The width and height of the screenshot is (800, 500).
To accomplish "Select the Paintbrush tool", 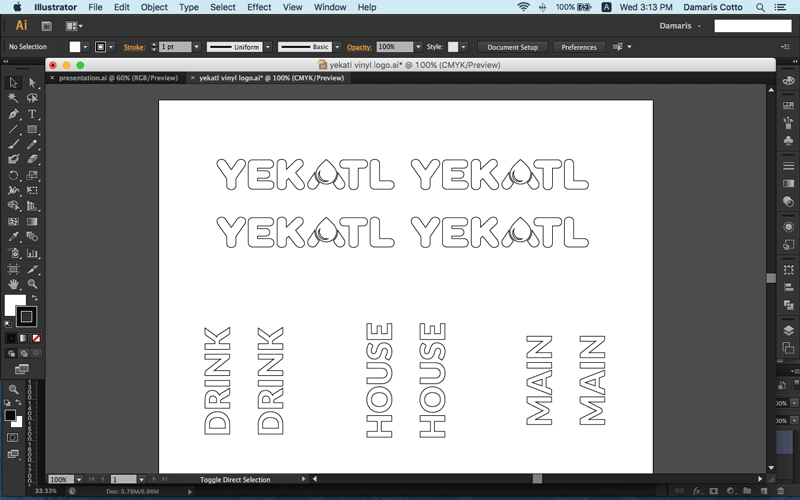I will click(x=13, y=144).
